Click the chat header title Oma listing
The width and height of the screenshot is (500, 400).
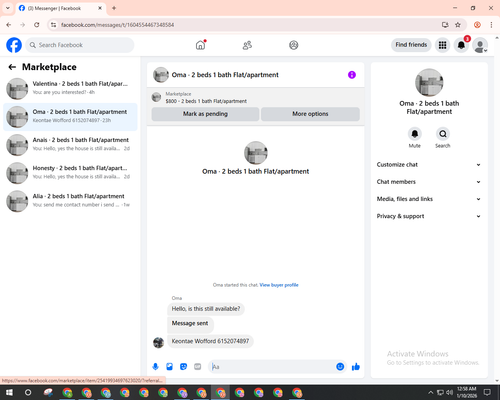coord(225,75)
